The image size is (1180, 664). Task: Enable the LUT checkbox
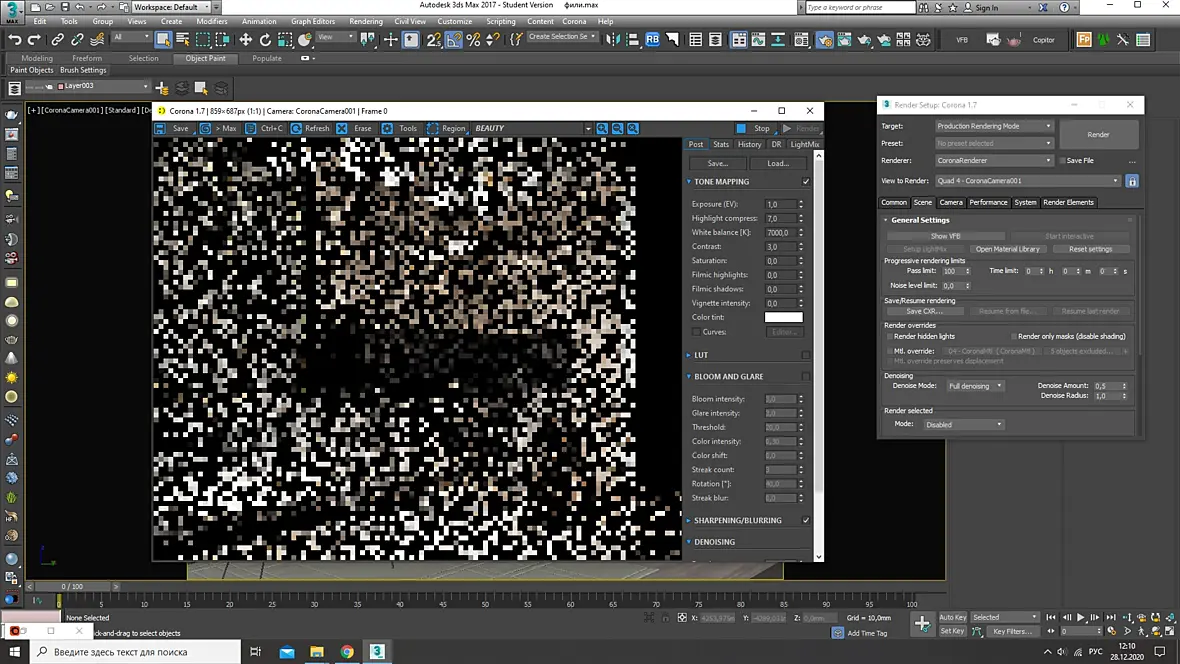click(806, 355)
